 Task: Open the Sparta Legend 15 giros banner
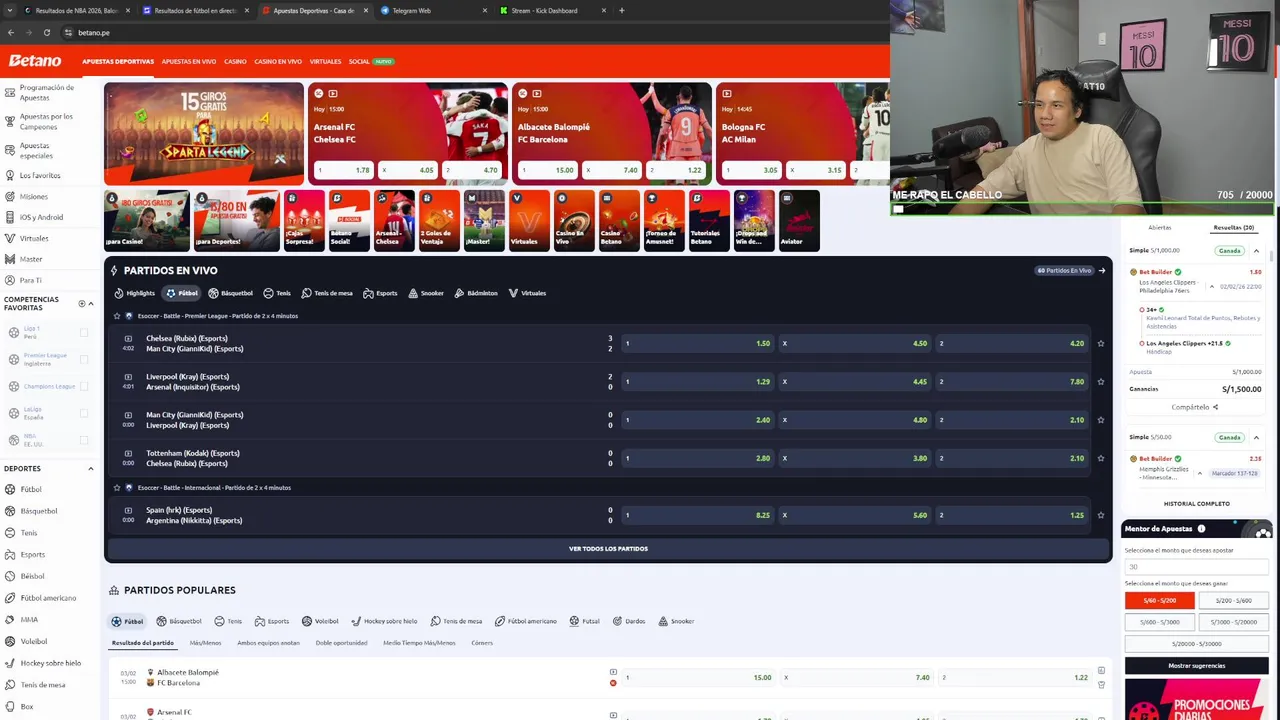click(x=204, y=134)
